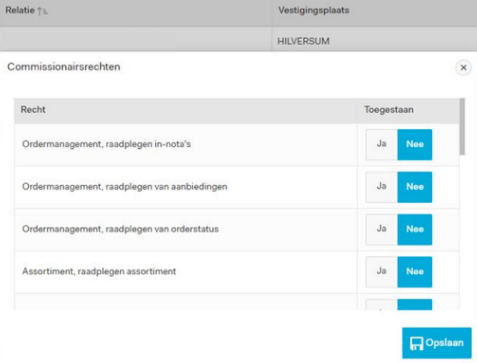The height and width of the screenshot is (363, 477).
Task: Set raadplegen in-nota's to Ja
Action: 381,144
